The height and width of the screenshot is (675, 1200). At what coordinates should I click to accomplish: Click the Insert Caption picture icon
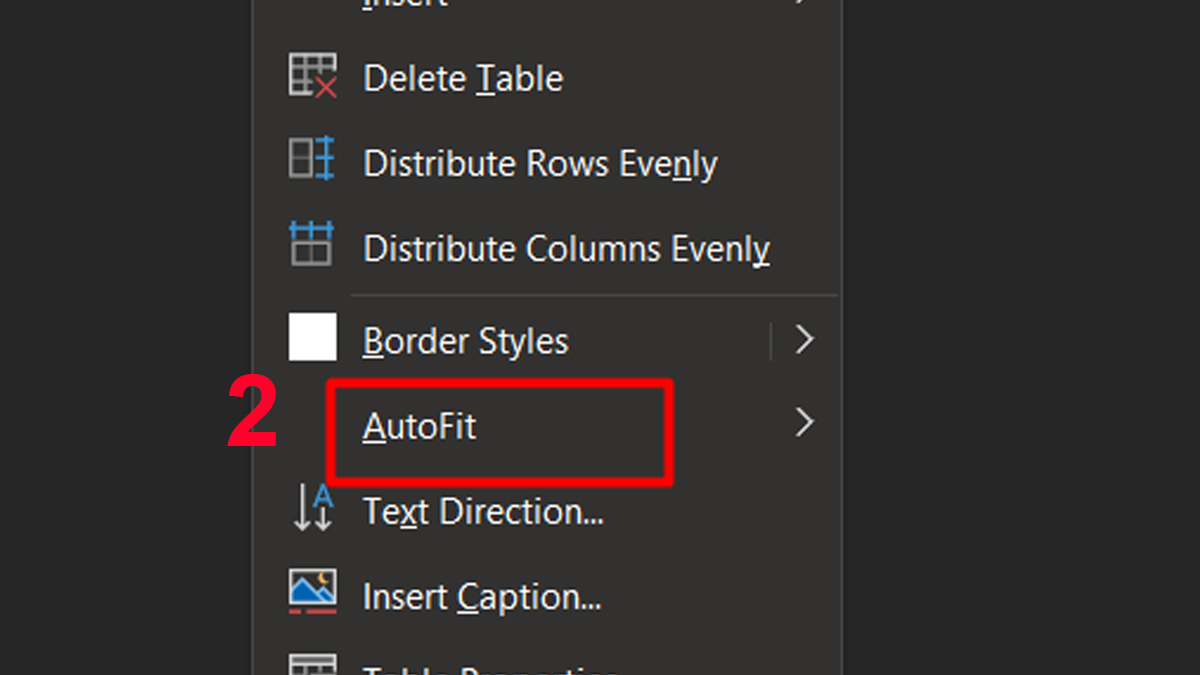(312, 592)
